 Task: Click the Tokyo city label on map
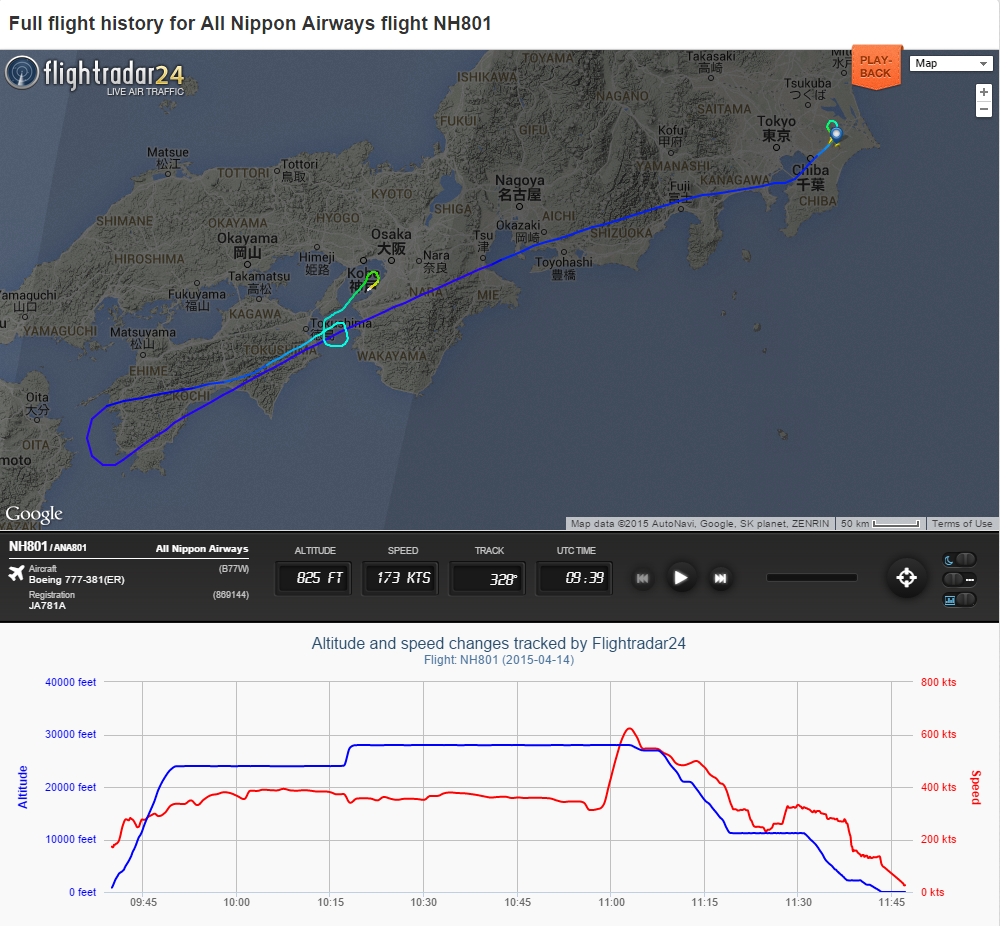click(776, 128)
